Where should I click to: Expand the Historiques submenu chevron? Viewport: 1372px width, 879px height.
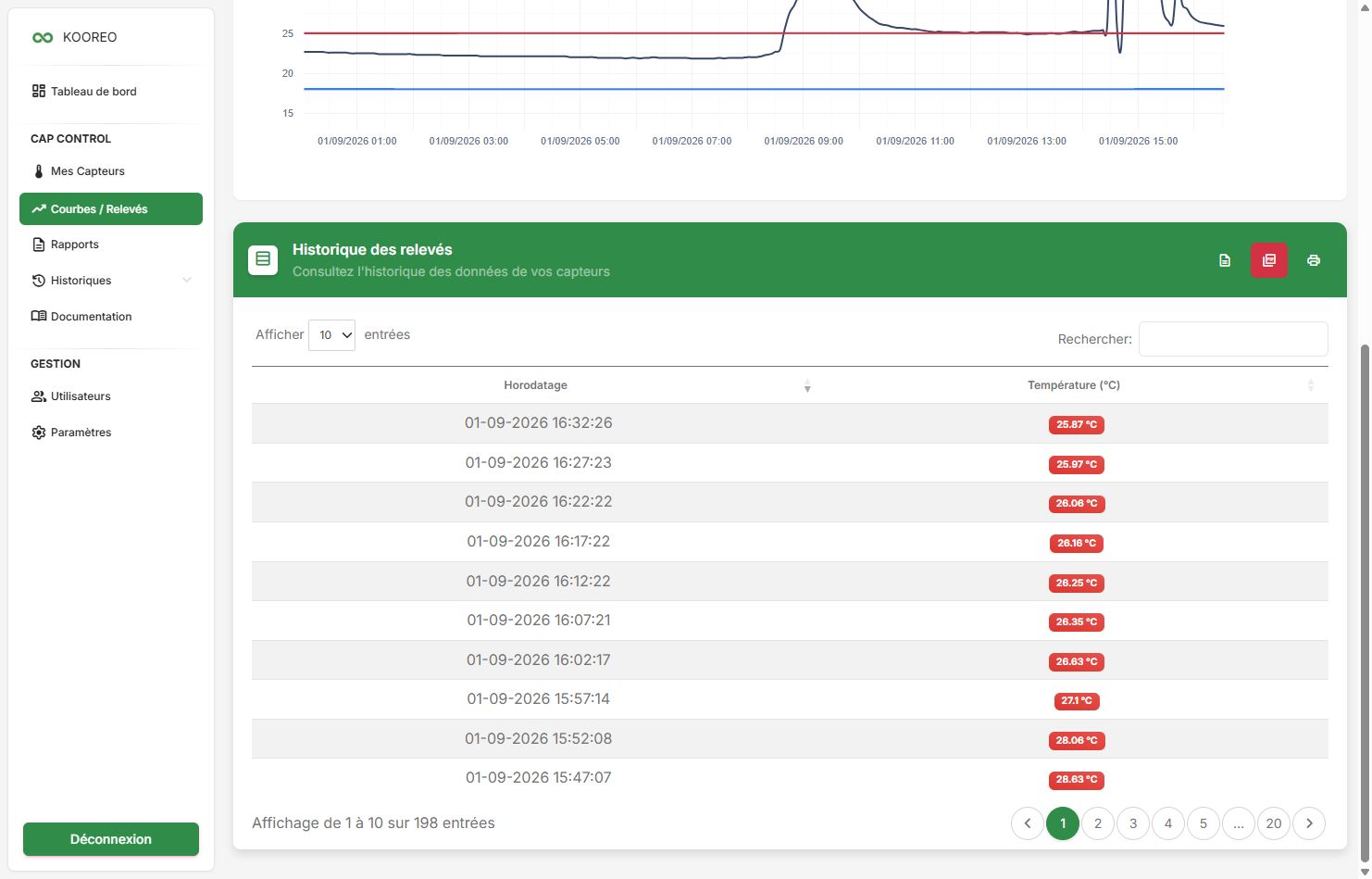pos(187,281)
